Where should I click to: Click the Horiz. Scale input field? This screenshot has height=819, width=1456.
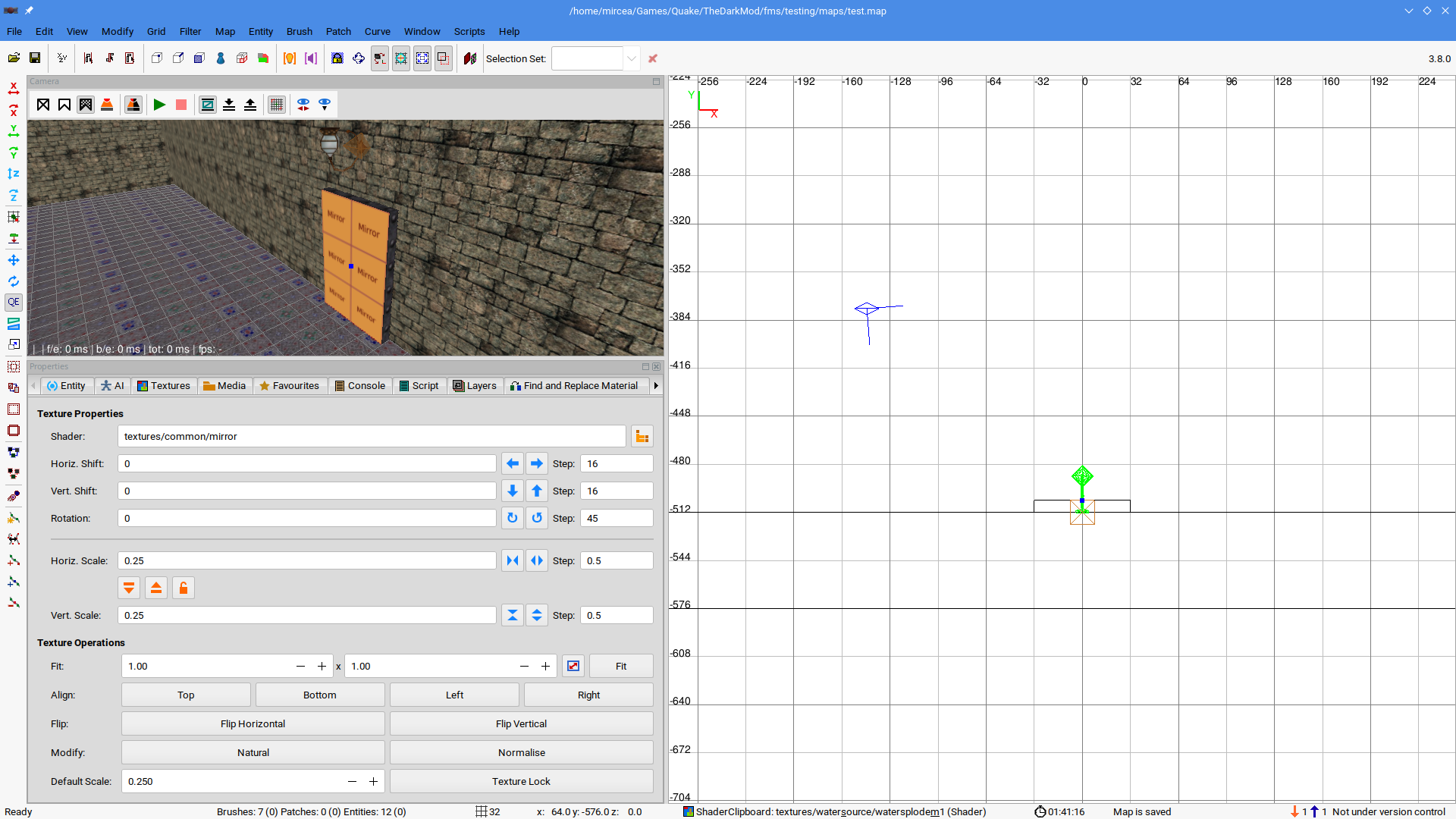click(x=307, y=560)
